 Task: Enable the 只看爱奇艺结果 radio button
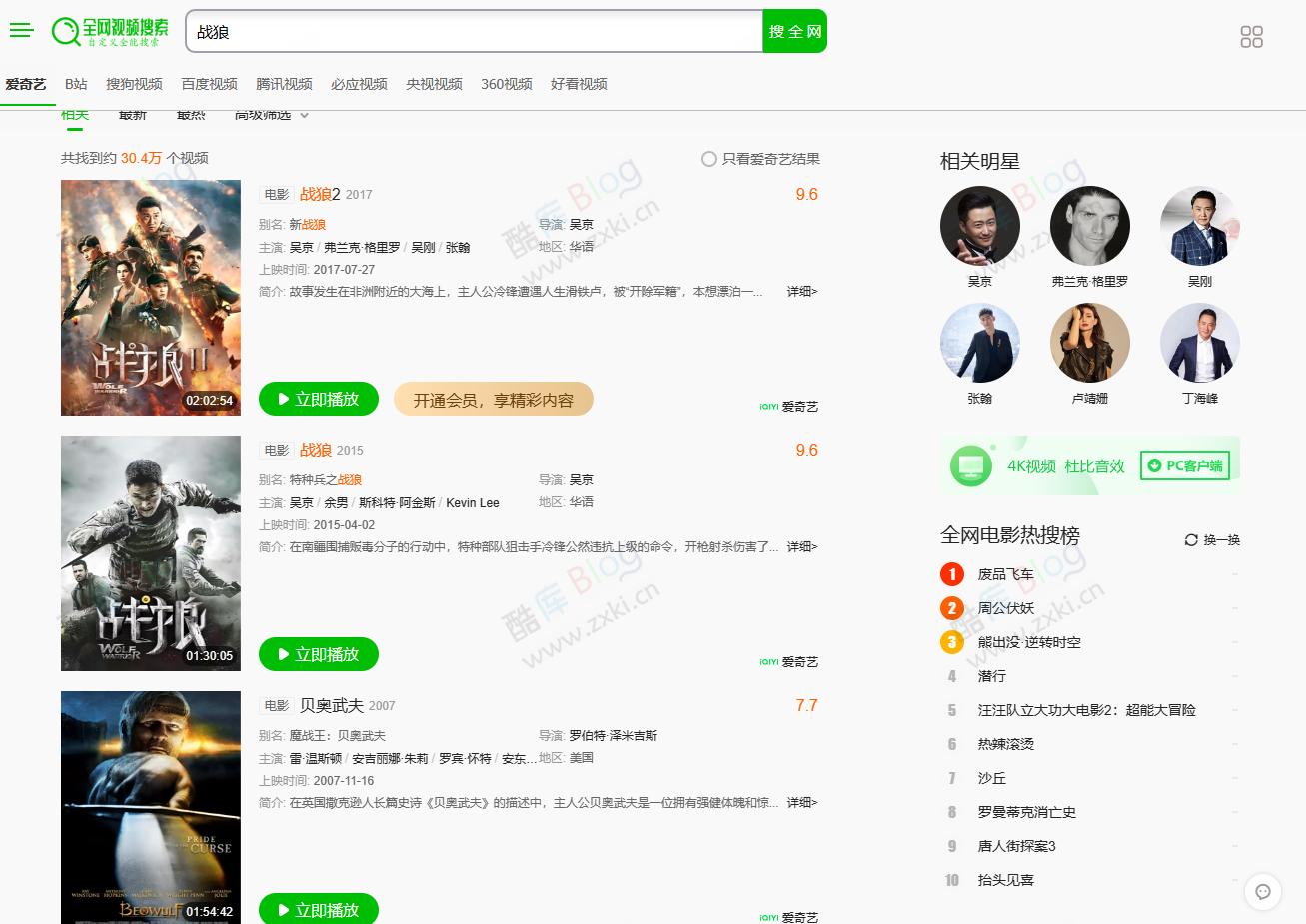pyautogui.click(x=709, y=158)
